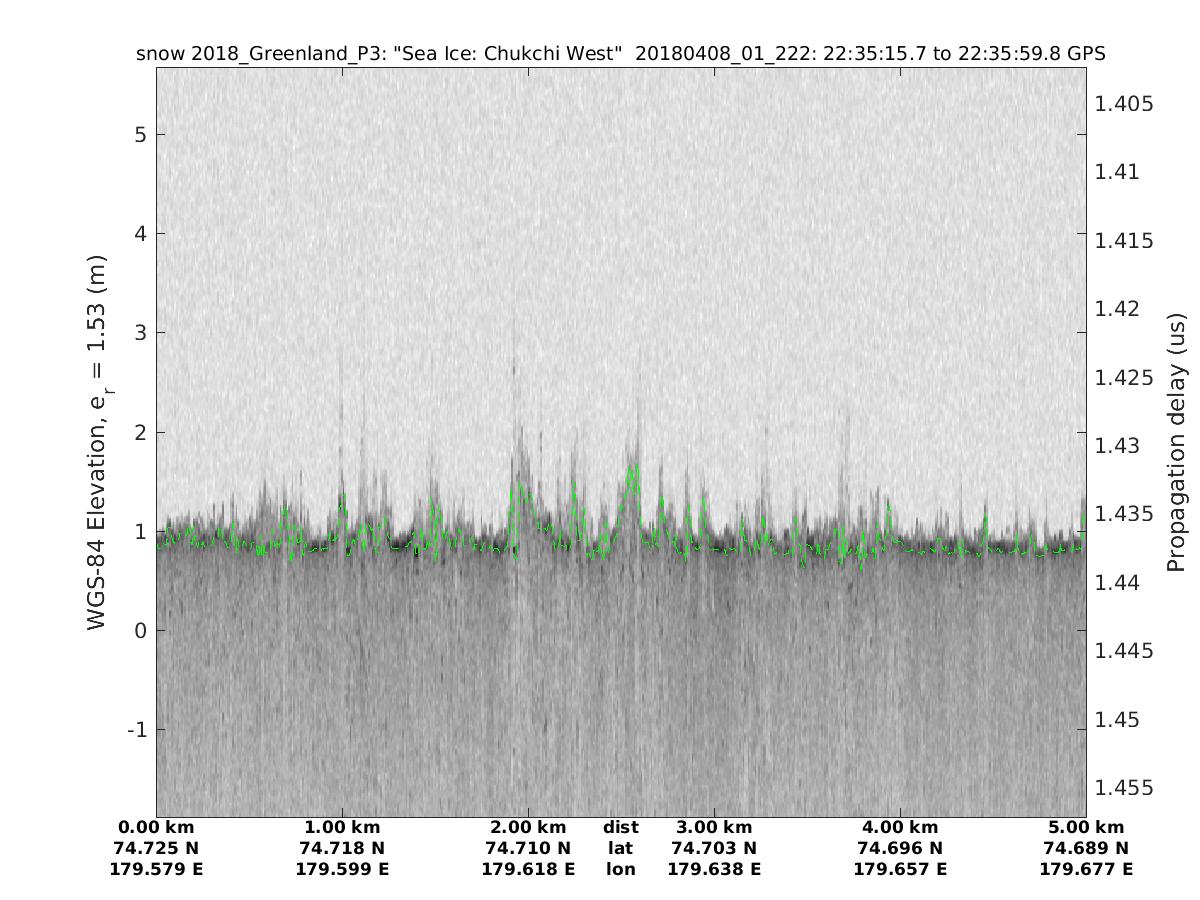This screenshot has width=1200, height=900.
Task: Click the '2.00 km' x-axis label
Action: [x=528, y=828]
